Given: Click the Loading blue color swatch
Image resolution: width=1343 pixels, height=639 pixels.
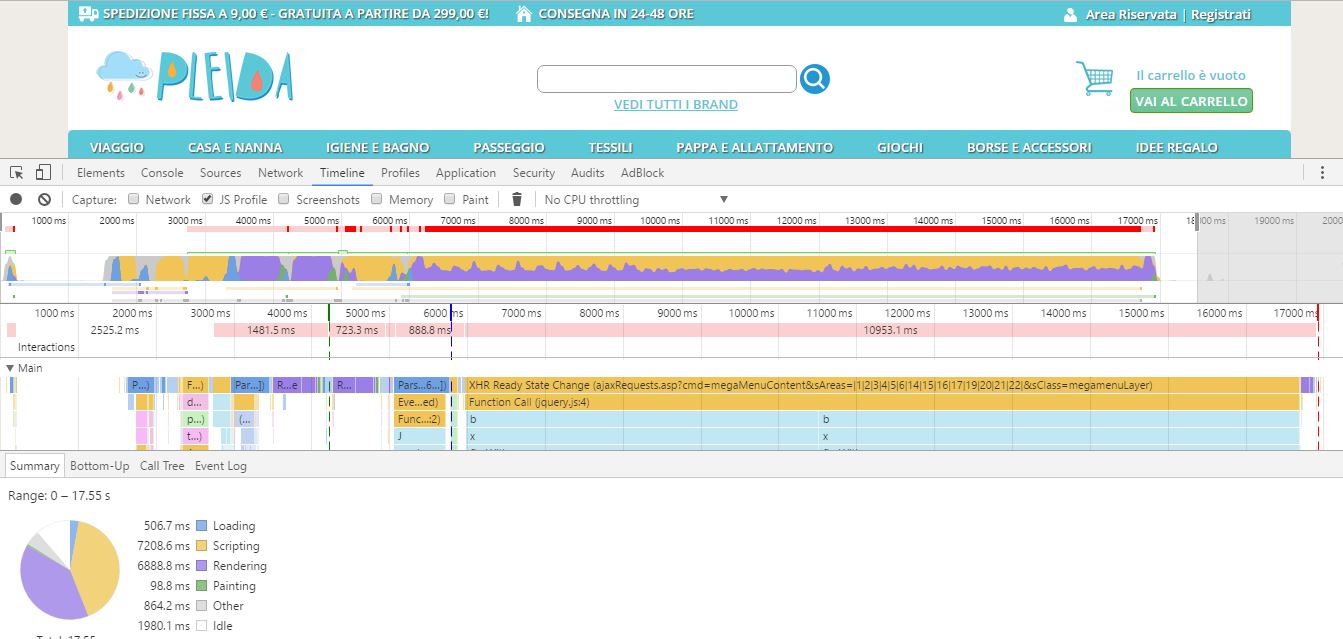Looking at the screenshot, I should [201, 525].
